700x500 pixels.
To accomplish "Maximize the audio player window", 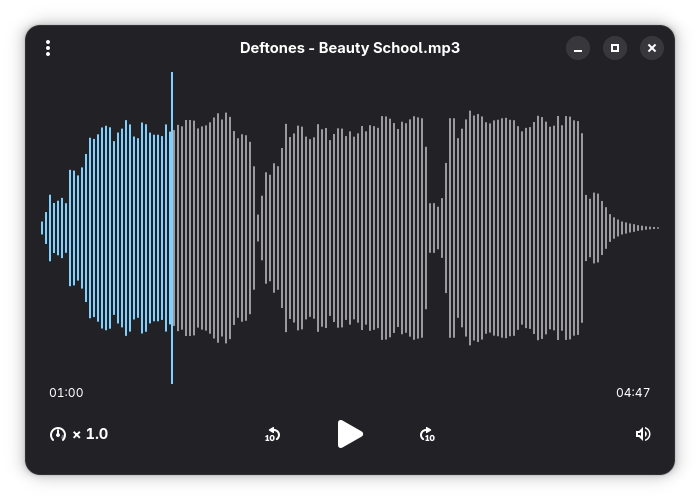I will tap(615, 48).
